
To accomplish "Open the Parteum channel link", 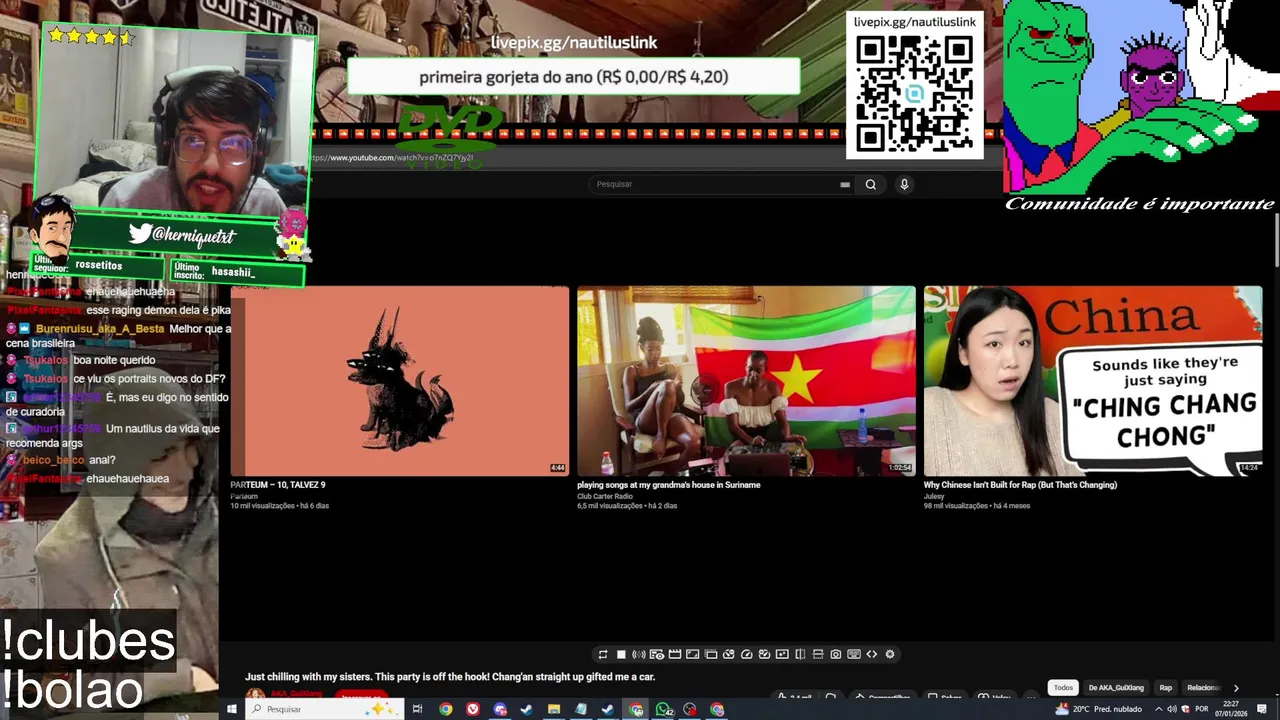I will pos(244,496).
